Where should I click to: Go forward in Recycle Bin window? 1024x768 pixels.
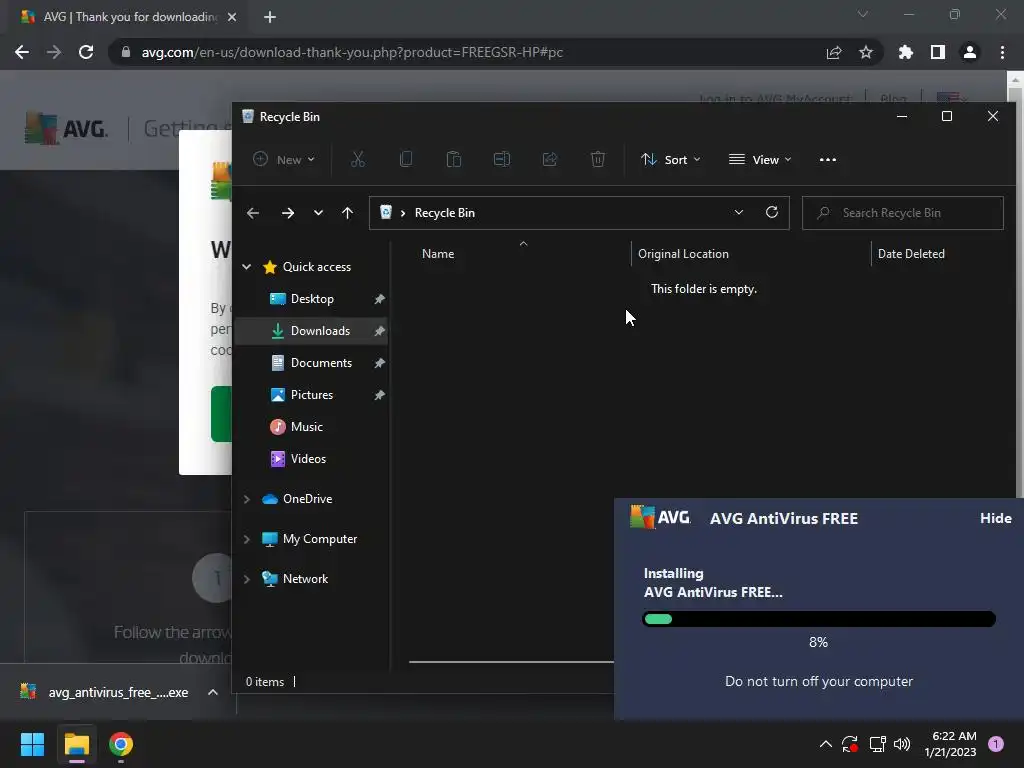point(287,213)
